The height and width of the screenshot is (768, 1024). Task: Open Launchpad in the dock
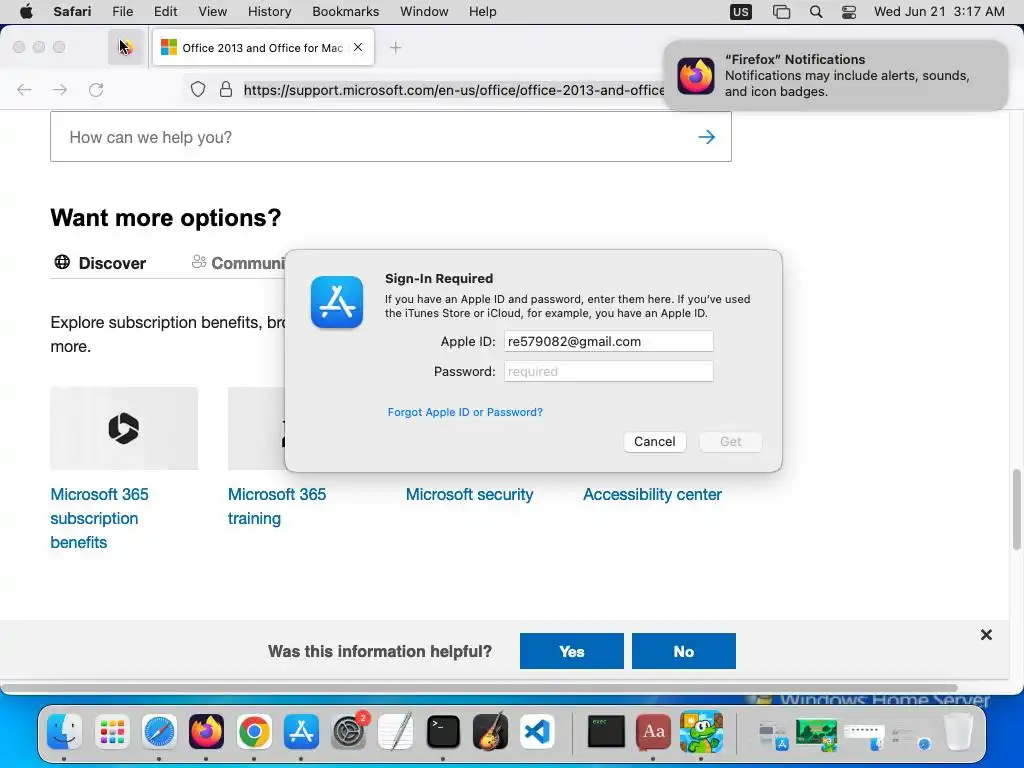pyautogui.click(x=112, y=731)
